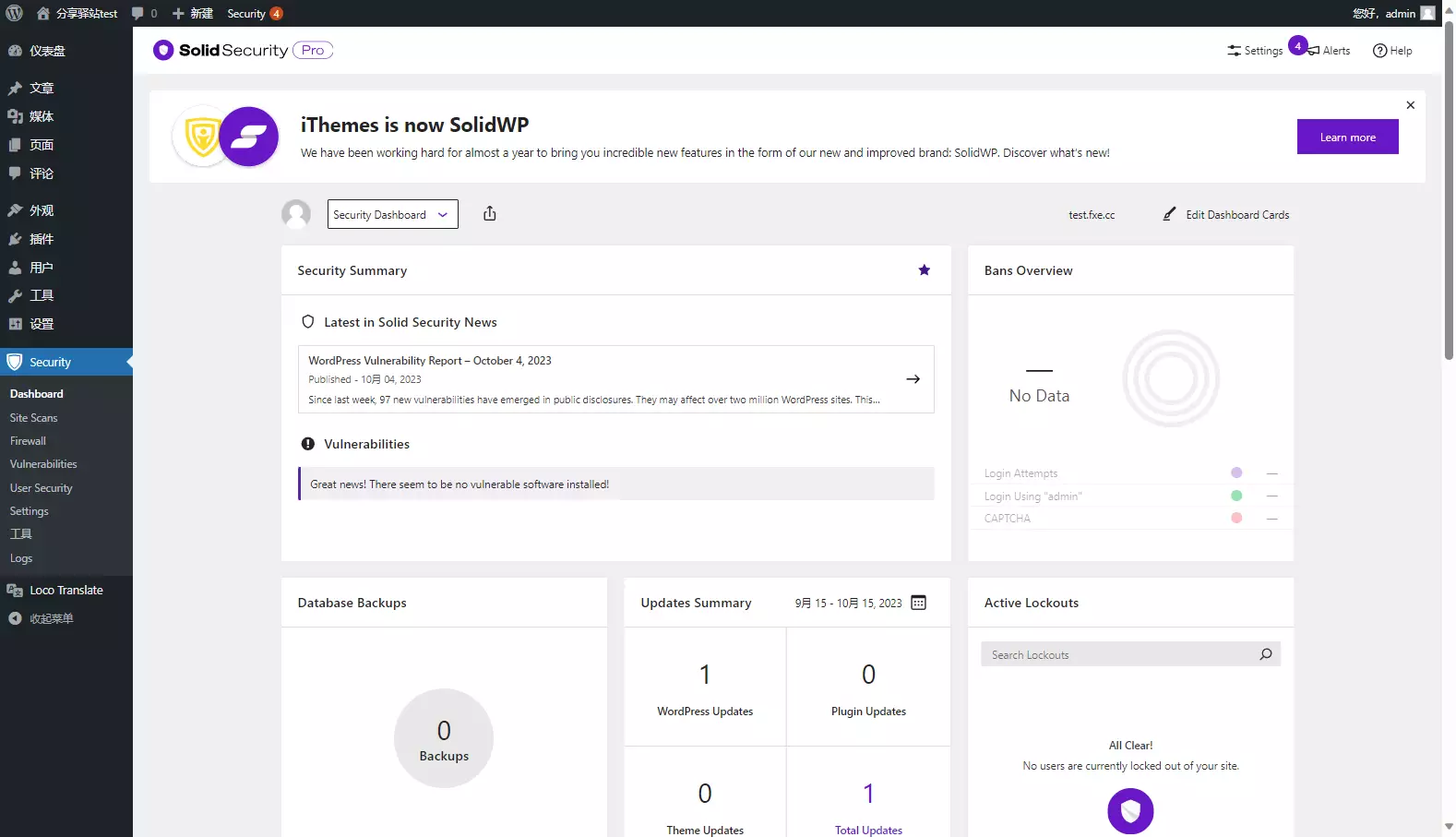Click the 0 Backups circle

(444, 738)
